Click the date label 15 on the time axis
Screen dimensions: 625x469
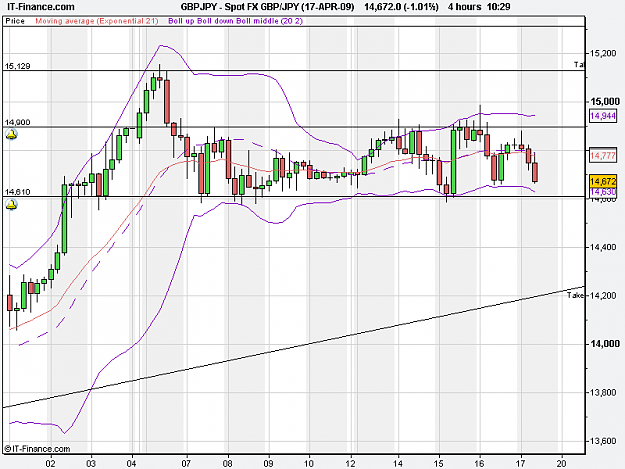point(439,463)
